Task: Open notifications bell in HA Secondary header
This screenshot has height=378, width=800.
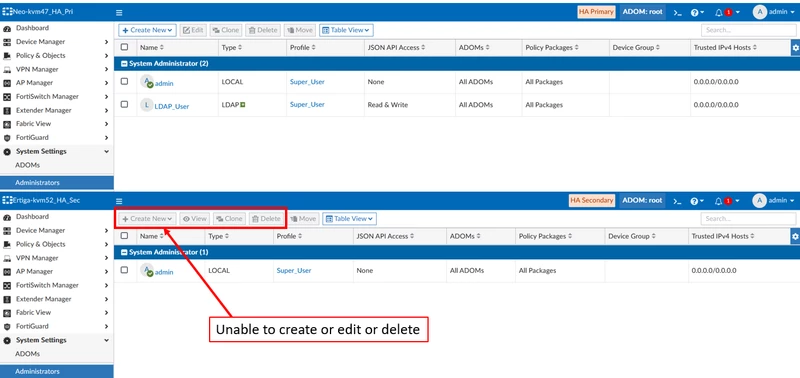Action: pos(718,201)
